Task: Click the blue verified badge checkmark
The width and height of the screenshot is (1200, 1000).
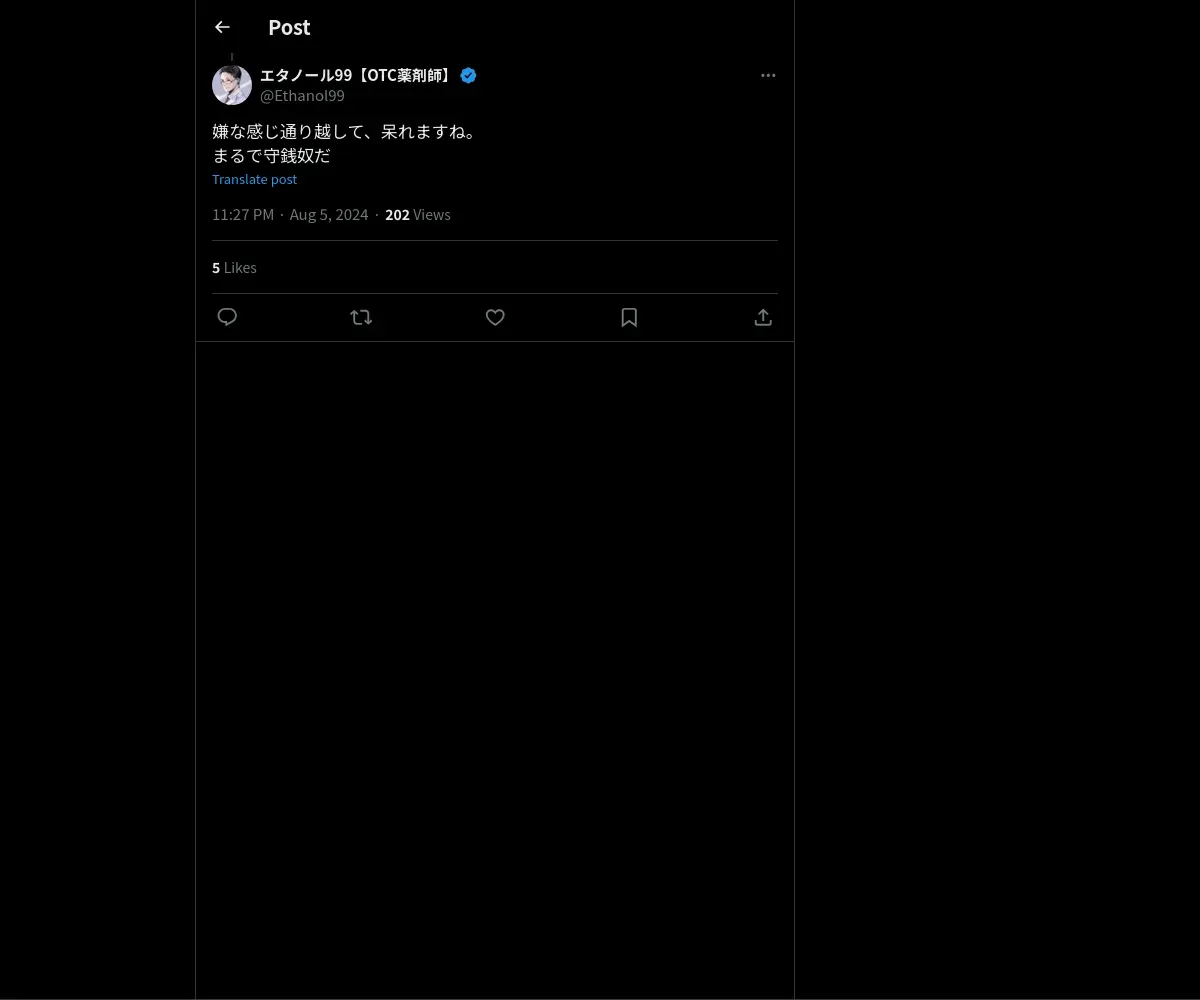Action: (468, 75)
